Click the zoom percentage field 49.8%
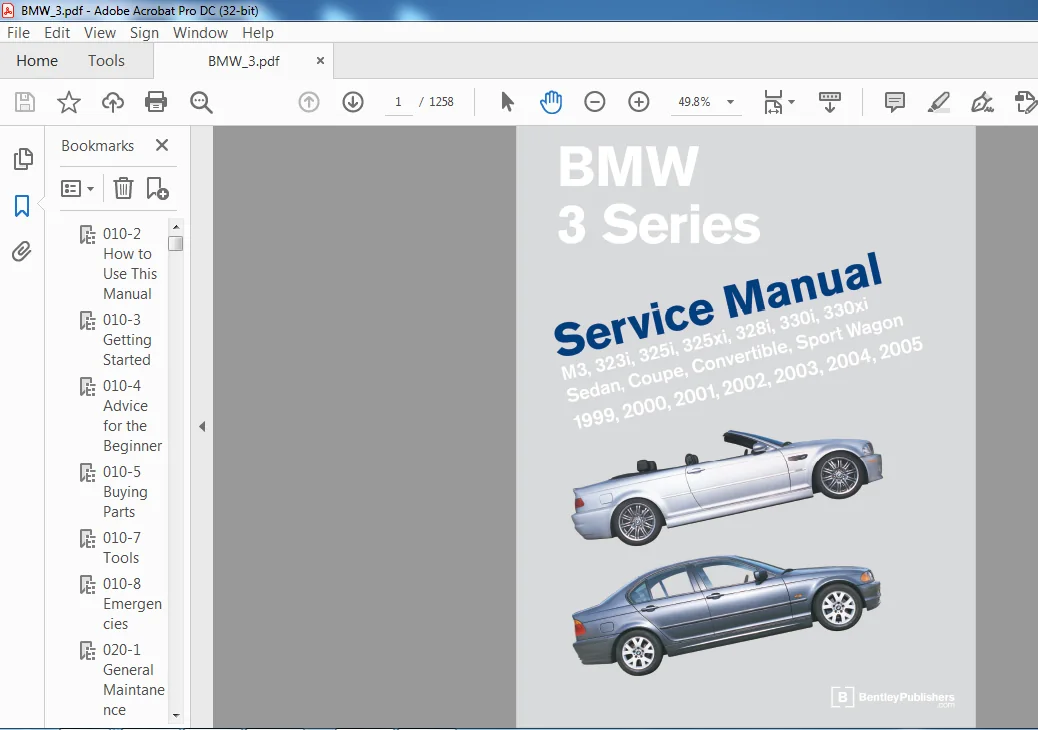Image resolution: width=1038 pixels, height=730 pixels. point(694,102)
